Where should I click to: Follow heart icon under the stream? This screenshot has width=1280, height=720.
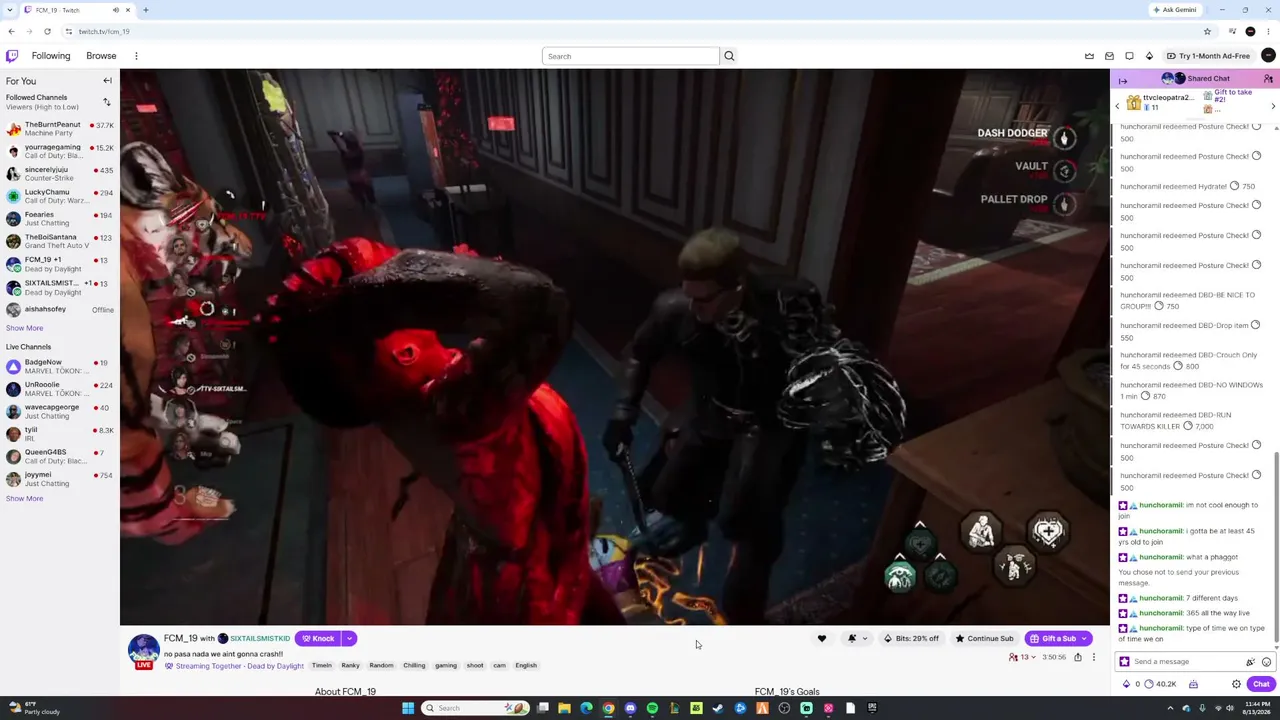point(822,639)
